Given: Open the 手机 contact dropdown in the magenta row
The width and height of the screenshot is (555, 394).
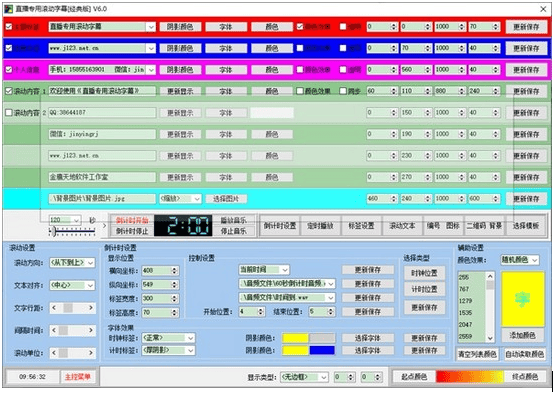Looking at the screenshot, I should click(151, 70).
